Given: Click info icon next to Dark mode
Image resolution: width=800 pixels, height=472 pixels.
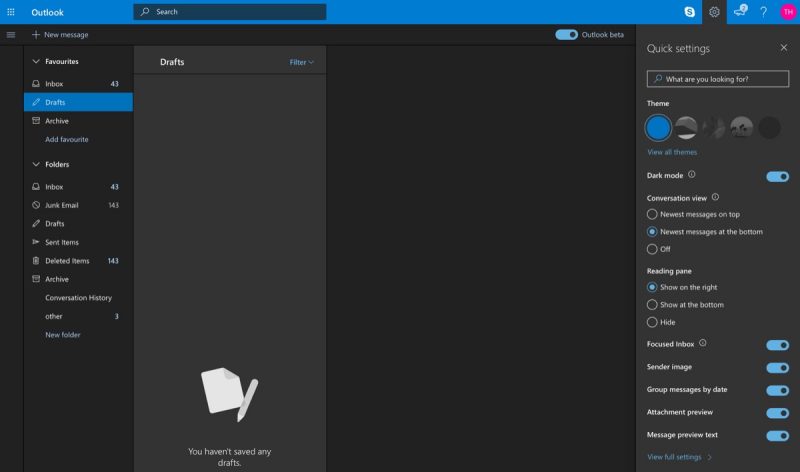Looking at the screenshot, I should [691, 175].
